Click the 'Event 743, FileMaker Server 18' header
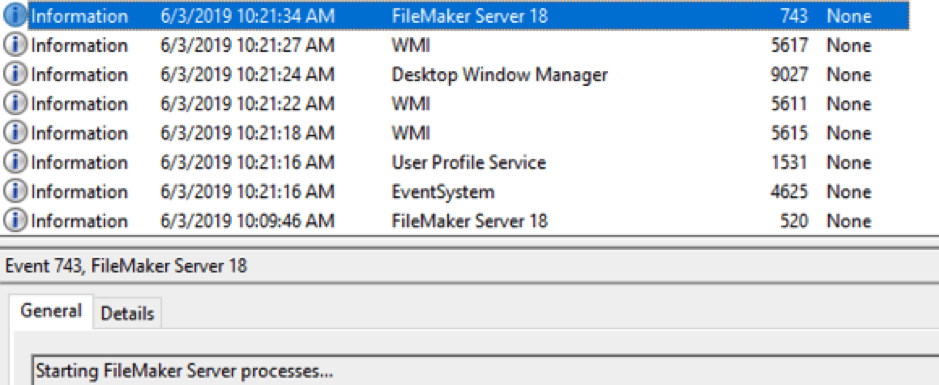 125,265
